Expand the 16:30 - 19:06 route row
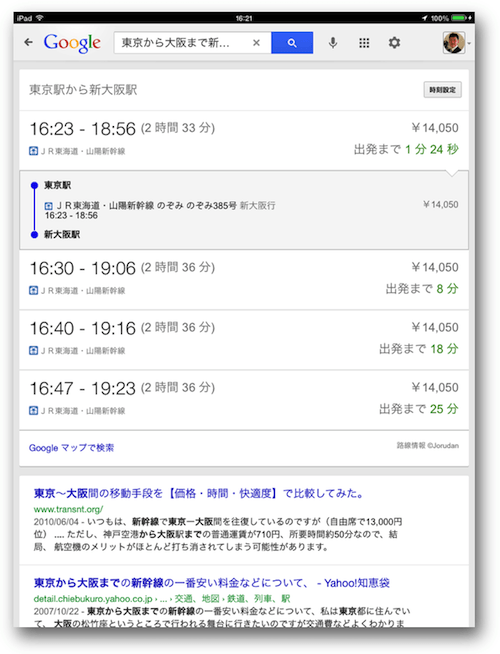The image size is (500, 654). pyautogui.click(x=244, y=279)
